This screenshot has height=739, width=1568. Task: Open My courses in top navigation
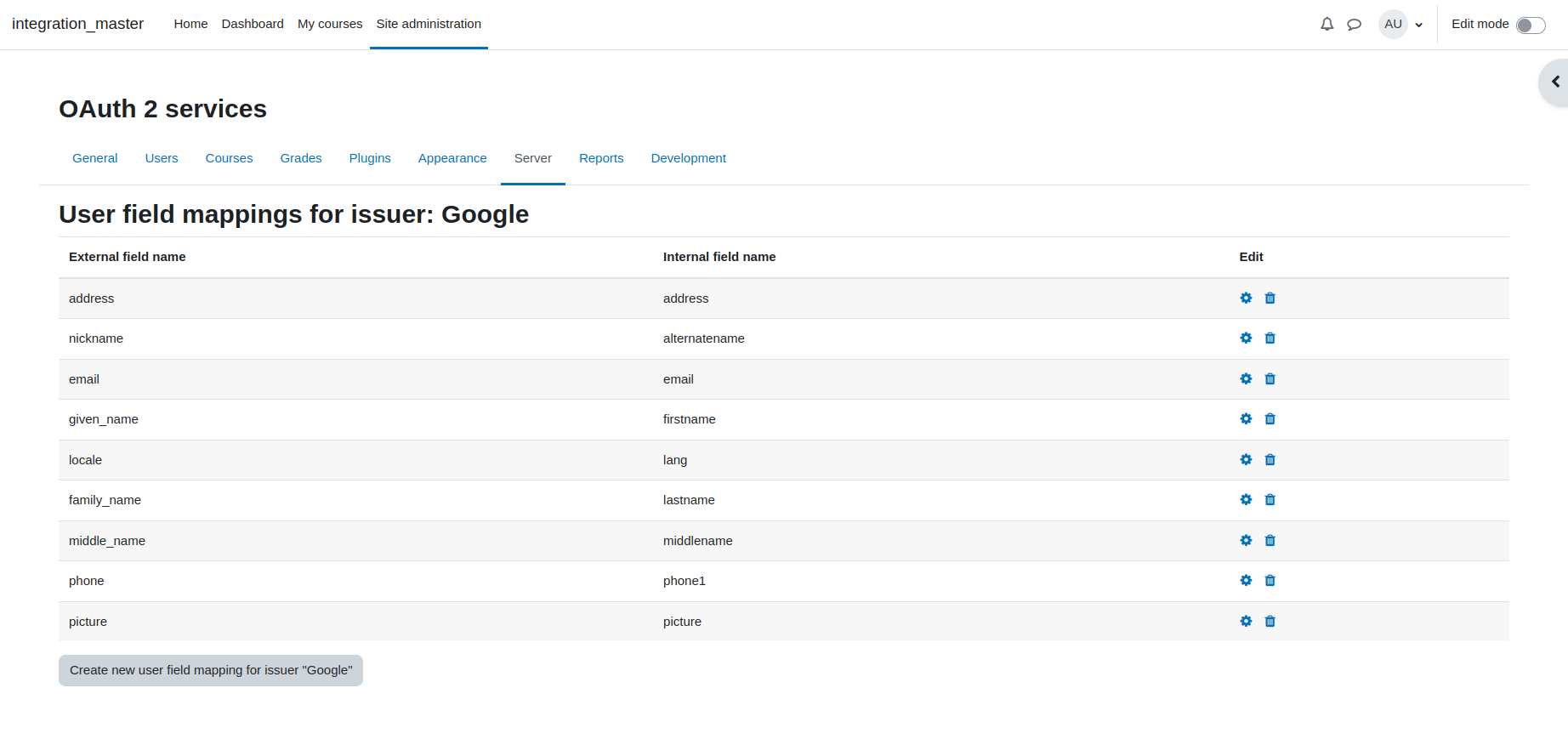(x=330, y=24)
